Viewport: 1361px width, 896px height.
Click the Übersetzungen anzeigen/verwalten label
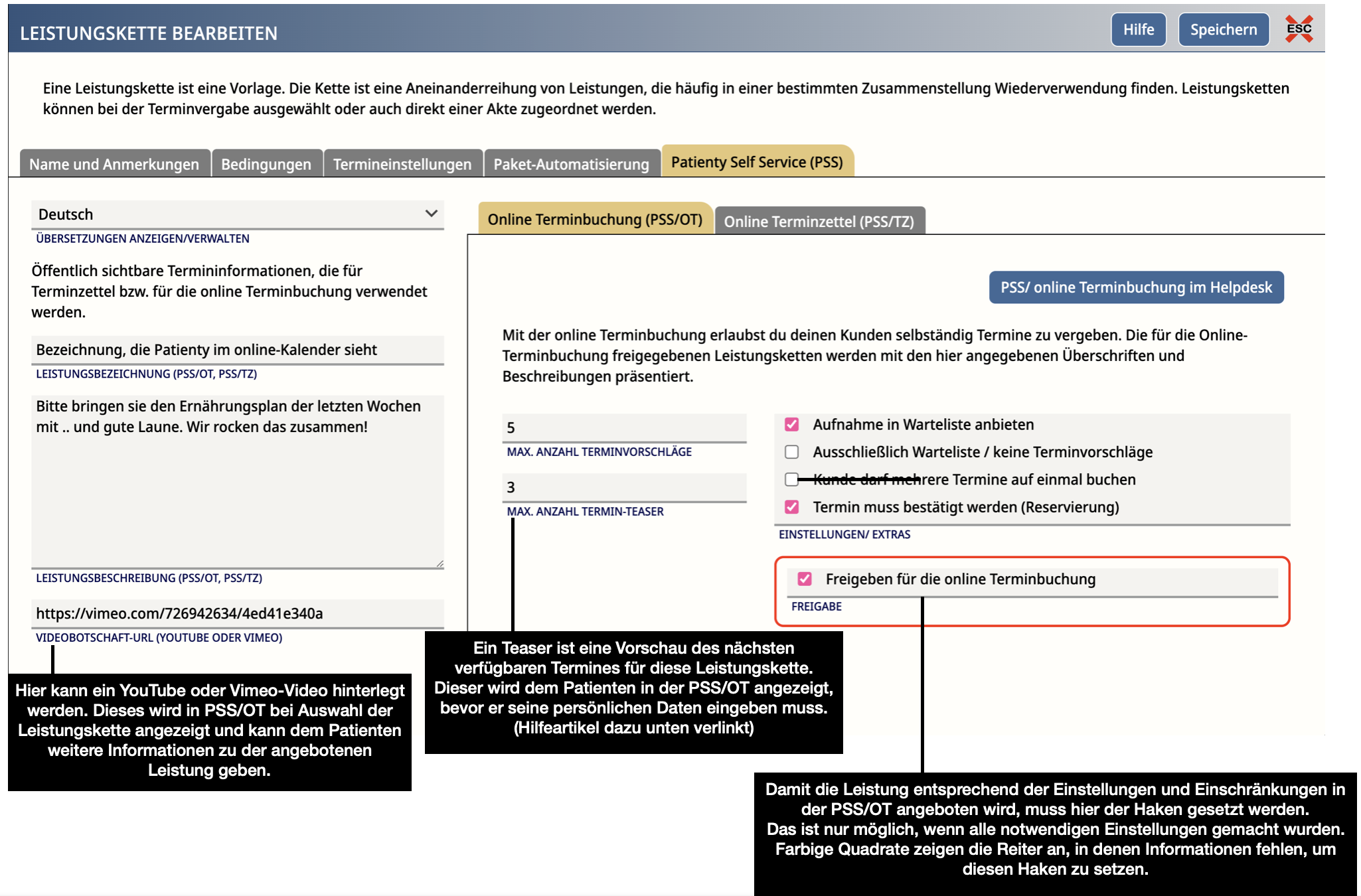143,238
